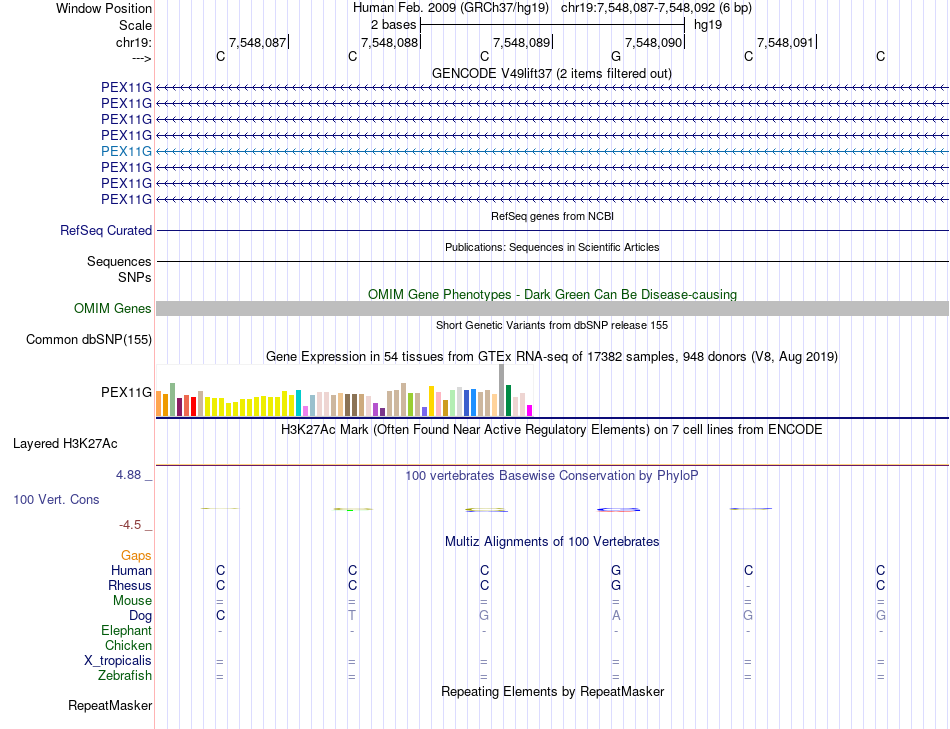Open the GTEx Gene Expression track title
The height and width of the screenshot is (729, 950).
click(x=552, y=356)
